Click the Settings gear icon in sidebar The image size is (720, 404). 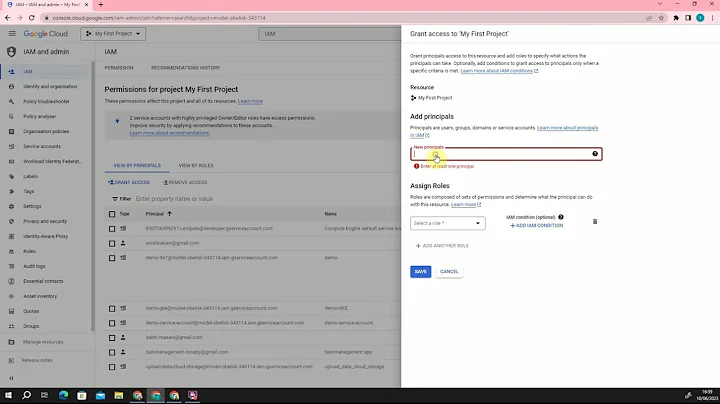click(x=11, y=206)
